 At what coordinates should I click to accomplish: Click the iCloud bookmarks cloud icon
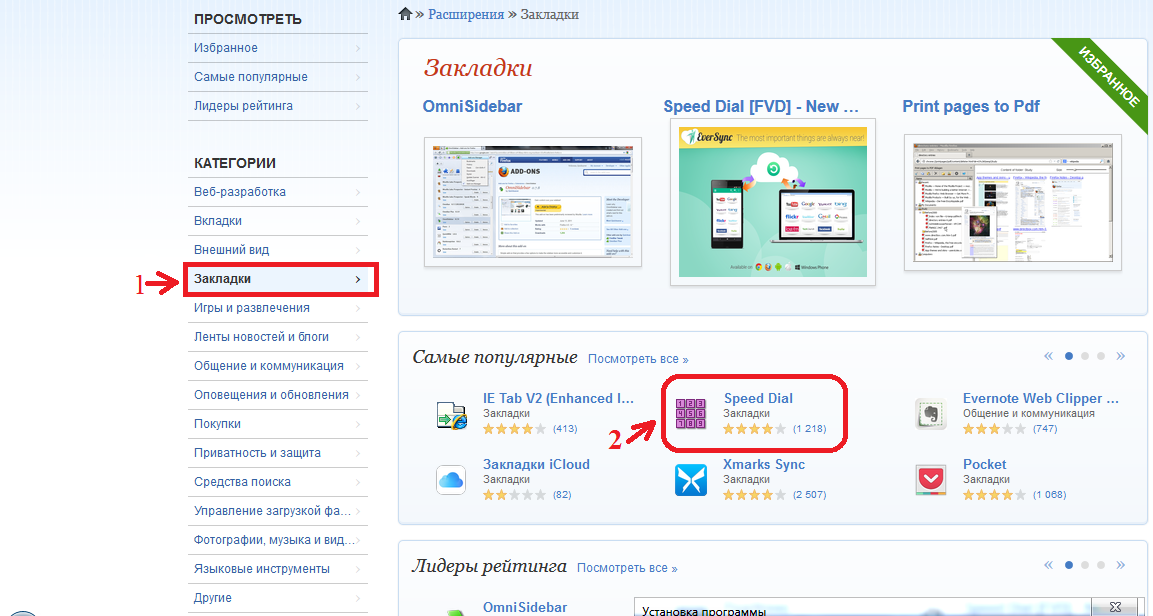(451, 480)
